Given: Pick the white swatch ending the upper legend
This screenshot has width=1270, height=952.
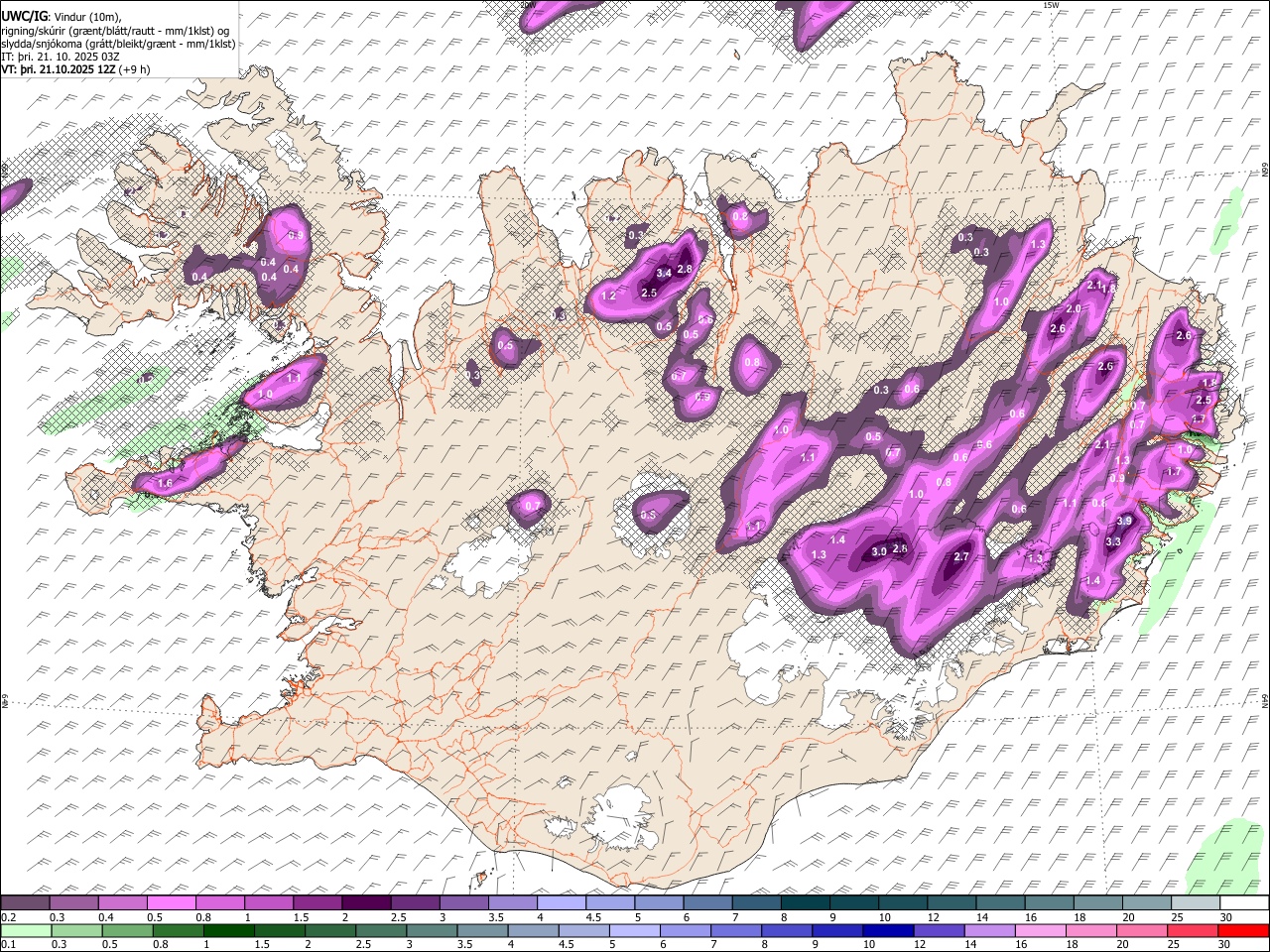Looking at the screenshot, I should (x=1243, y=903).
